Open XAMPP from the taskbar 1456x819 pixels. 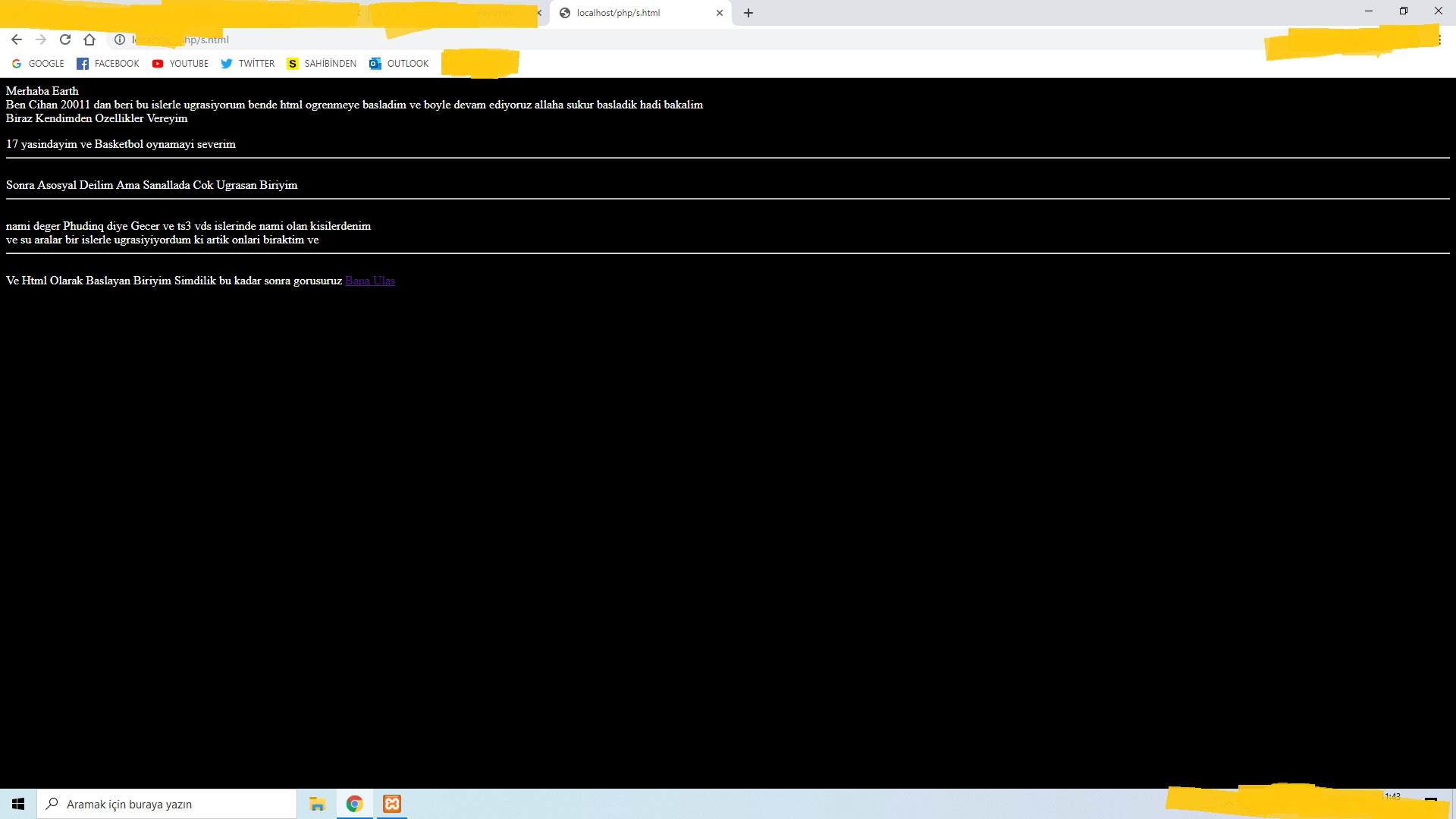point(391,804)
